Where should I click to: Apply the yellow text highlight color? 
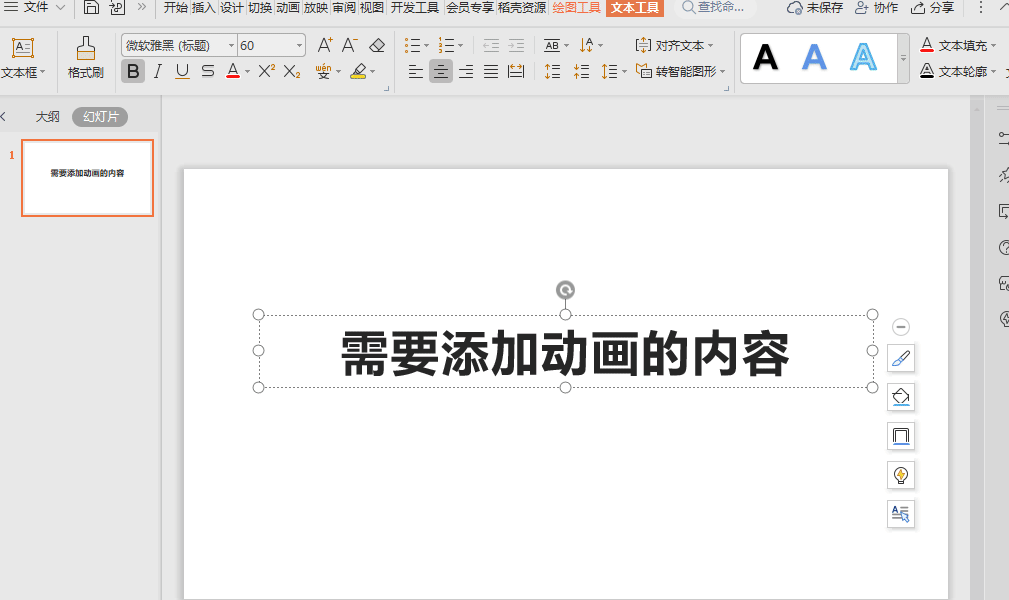click(x=358, y=71)
